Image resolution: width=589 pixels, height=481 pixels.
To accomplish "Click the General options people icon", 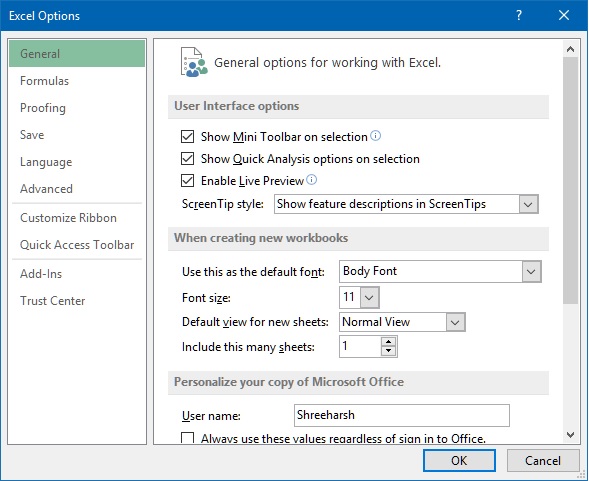I will click(x=193, y=62).
